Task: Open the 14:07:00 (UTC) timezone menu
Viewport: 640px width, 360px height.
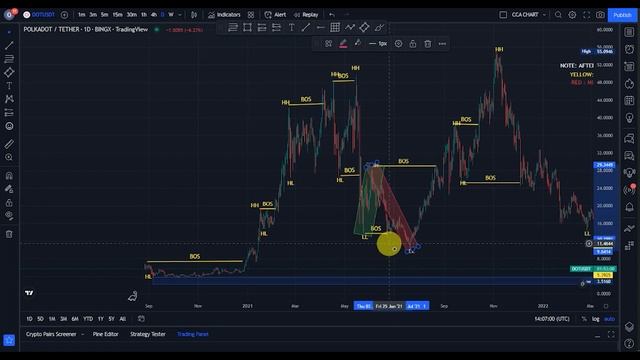Action: pyautogui.click(x=552, y=319)
